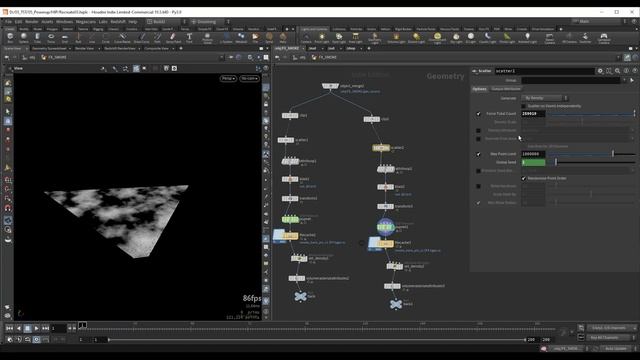Click the group selection arrow button
The image size is (640, 360).
coord(632,80)
